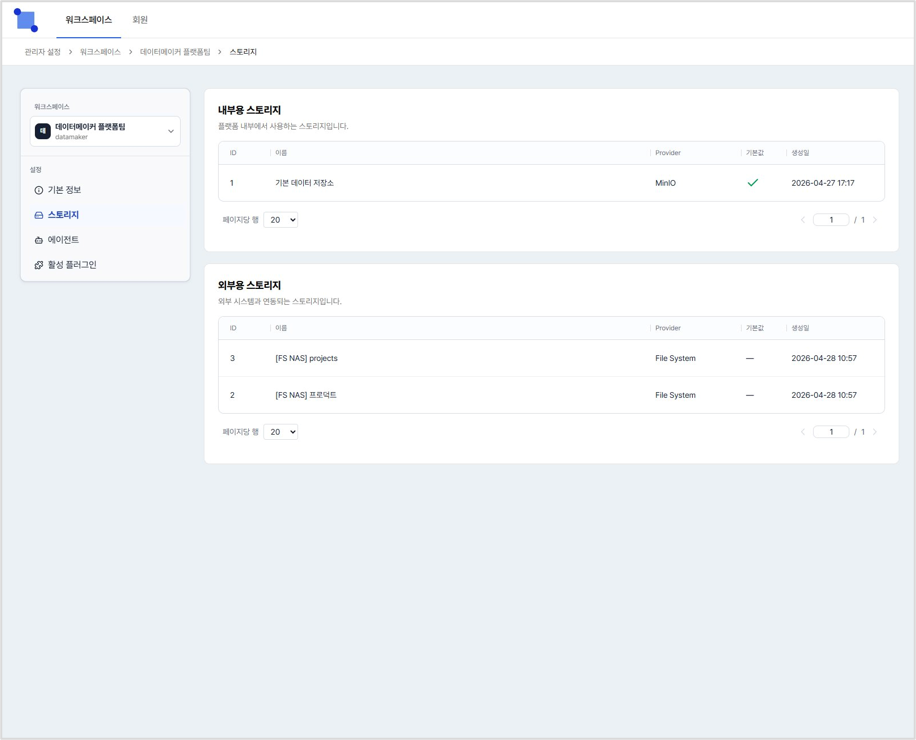The height and width of the screenshot is (740, 916).
Task: Open the 워크스페이스 top tab
Action: click(x=89, y=20)
